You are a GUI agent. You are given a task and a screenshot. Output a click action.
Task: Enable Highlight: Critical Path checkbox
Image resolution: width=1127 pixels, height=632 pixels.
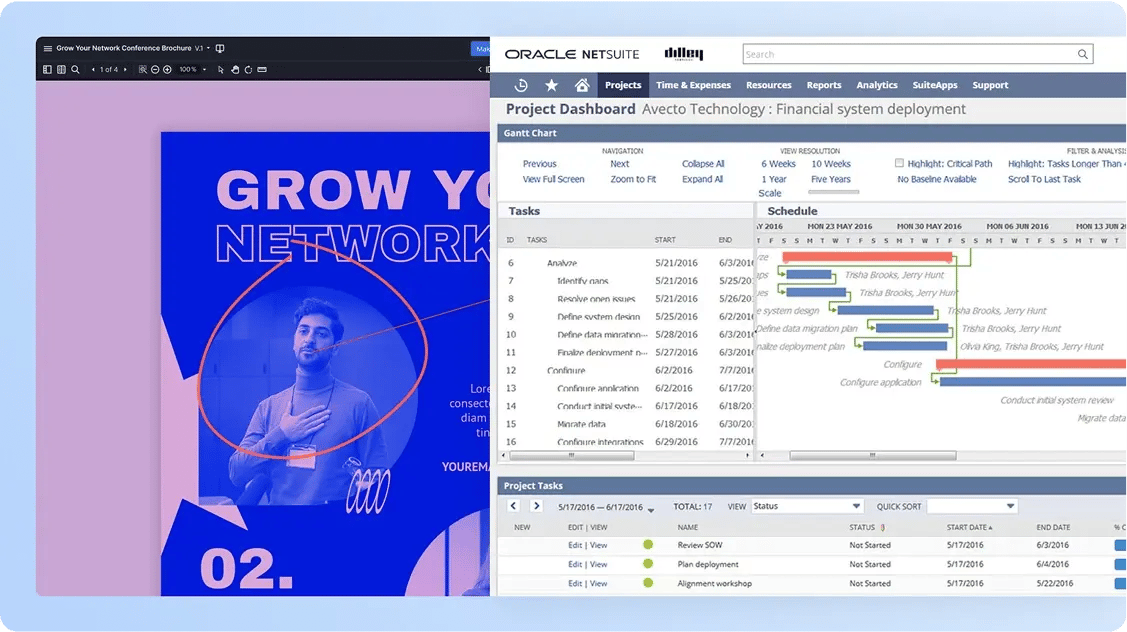[899, 163]
